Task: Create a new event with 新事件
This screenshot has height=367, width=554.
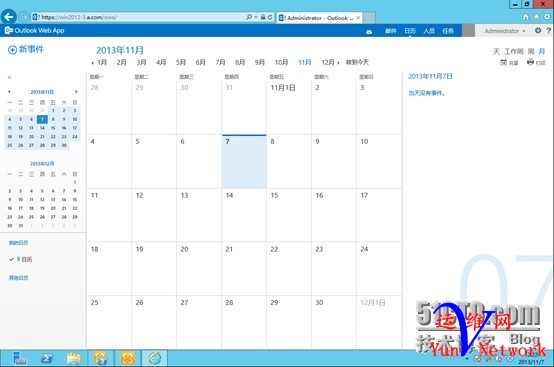Action: tap(26, 49)
